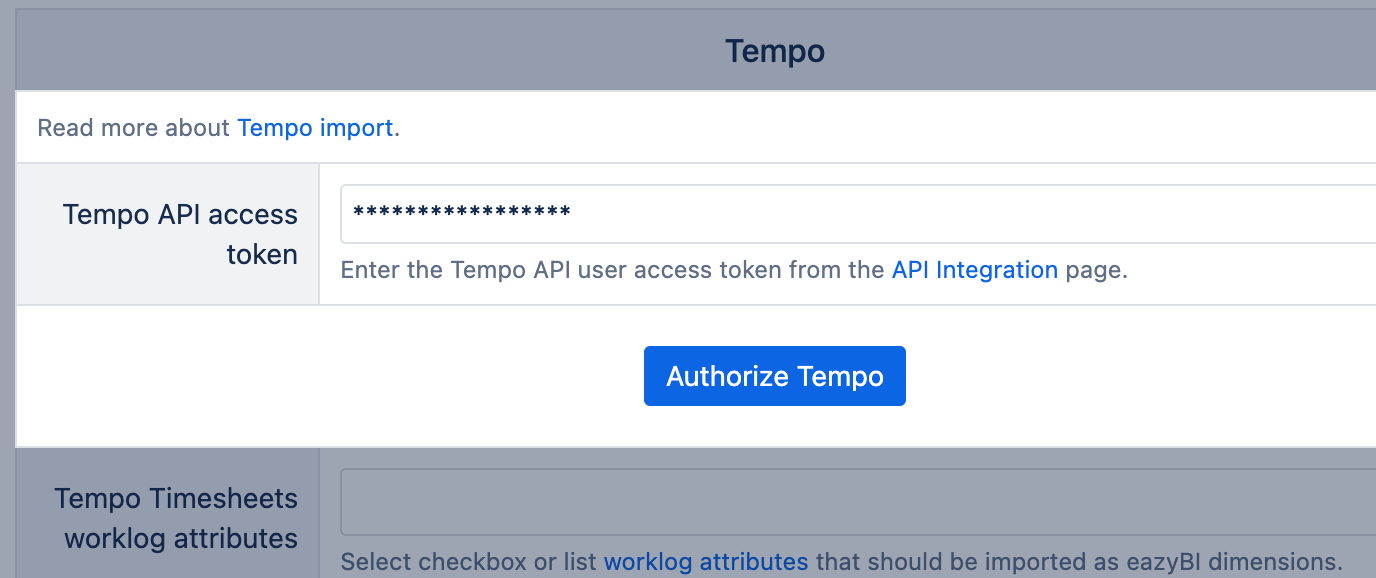Place cursor after the masked token asterisks
The height and width of the screenshot is (578, 1376).
click(x=574, y=212)
